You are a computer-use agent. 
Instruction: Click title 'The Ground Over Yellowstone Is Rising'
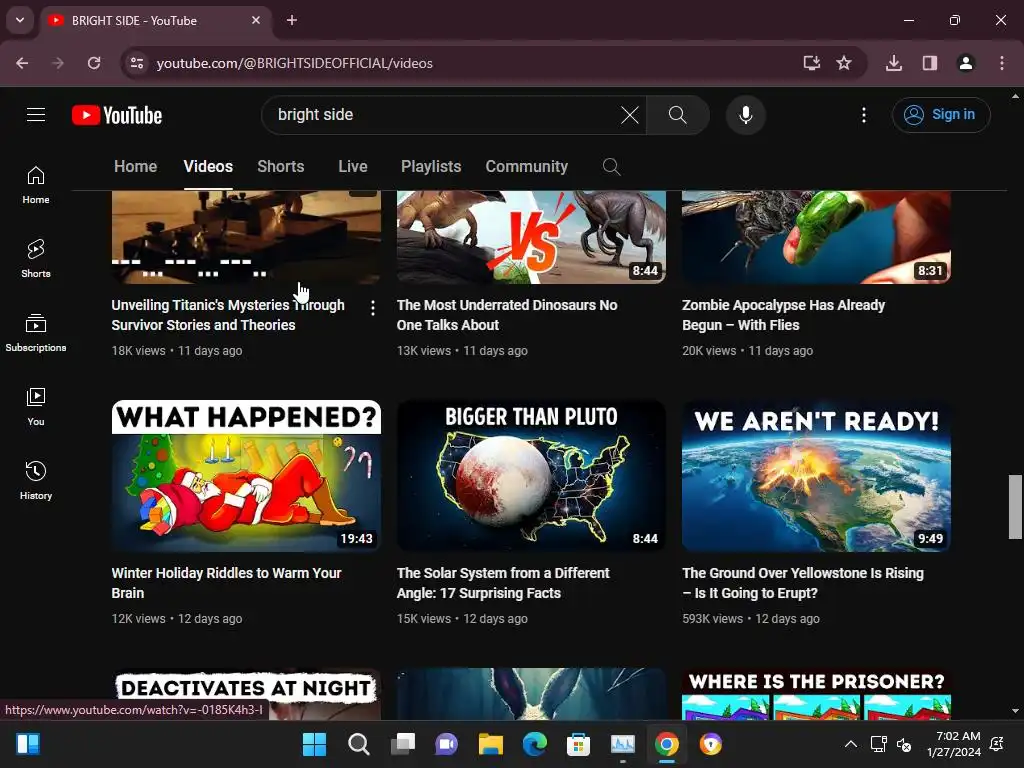tap(803, 583)
